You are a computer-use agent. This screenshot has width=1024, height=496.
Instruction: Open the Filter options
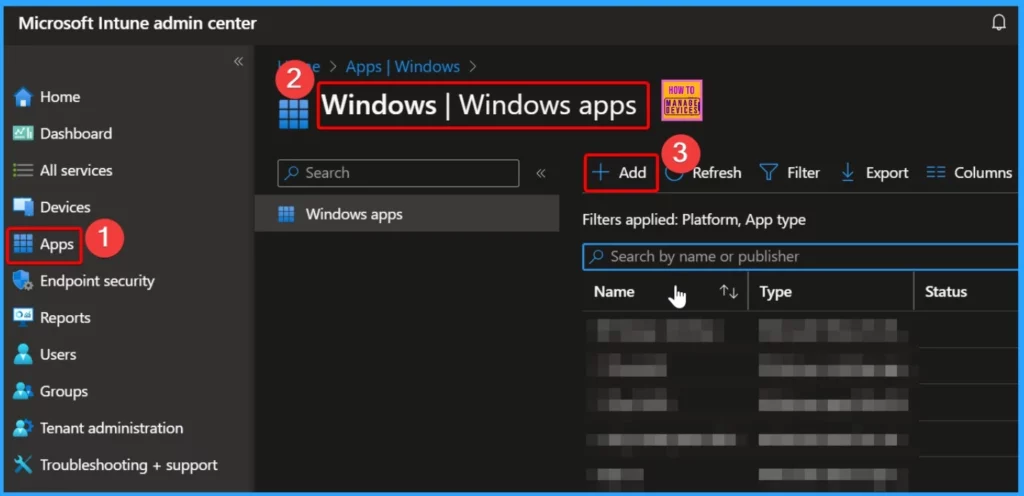(x=790, y=173)
